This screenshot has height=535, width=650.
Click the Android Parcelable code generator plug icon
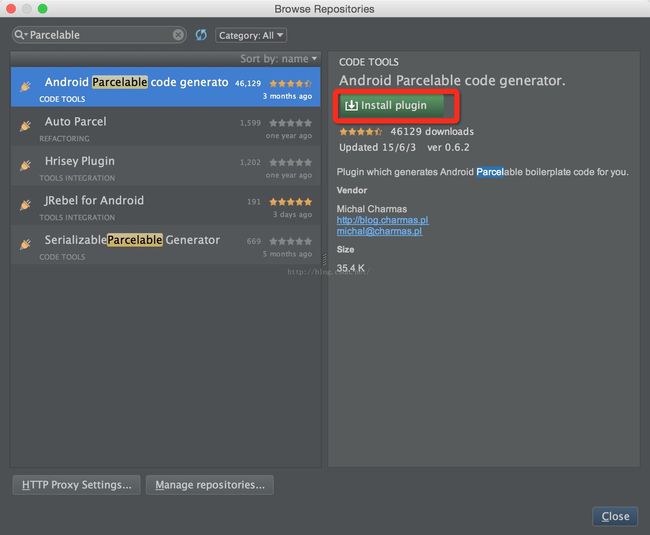point(26,86)
